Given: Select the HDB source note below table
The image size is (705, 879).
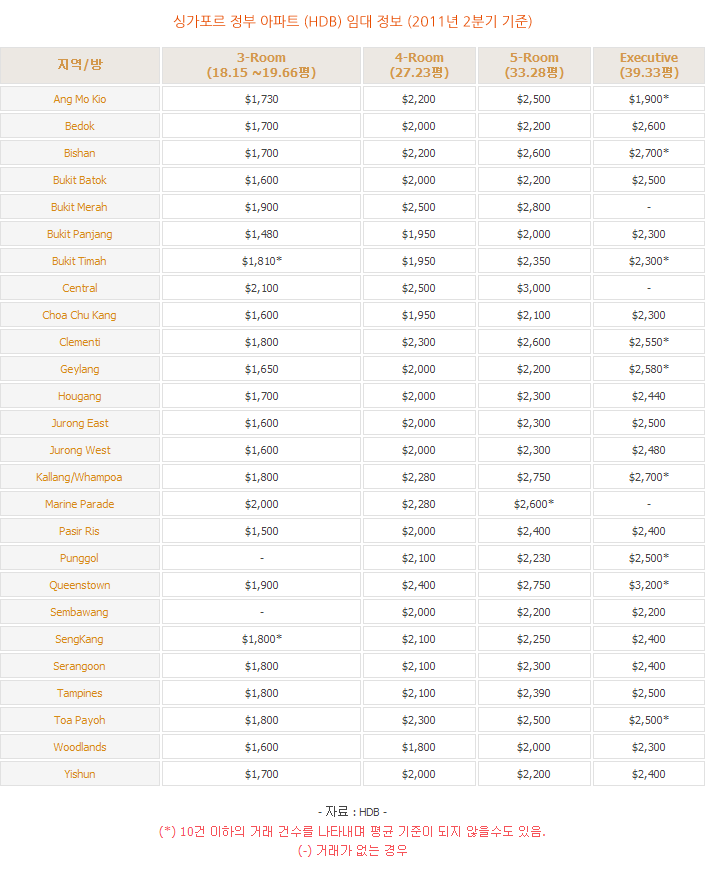Looking at the screenshot, I should [352, 812].
